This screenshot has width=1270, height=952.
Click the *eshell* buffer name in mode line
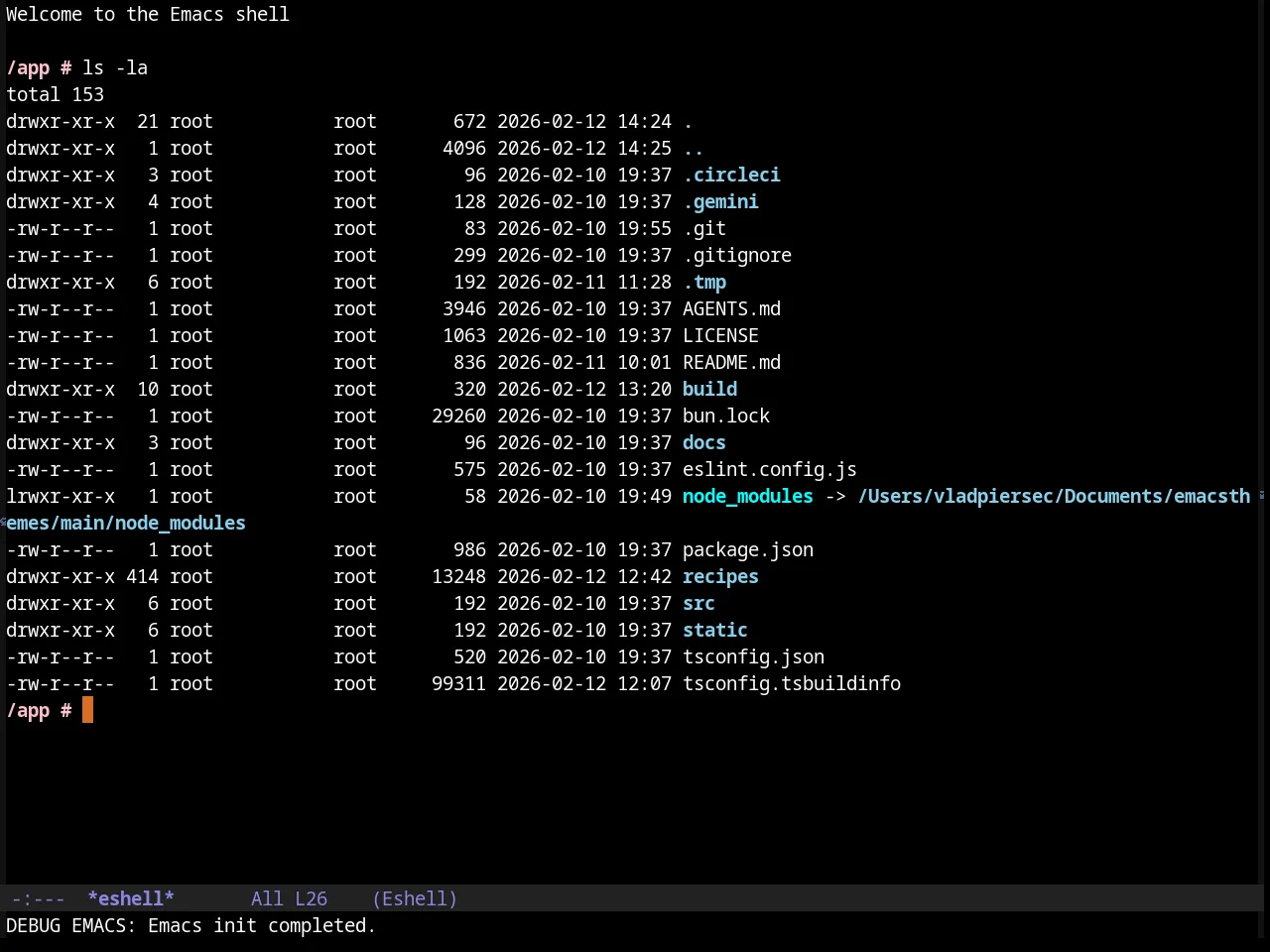(x=131, y=898)
